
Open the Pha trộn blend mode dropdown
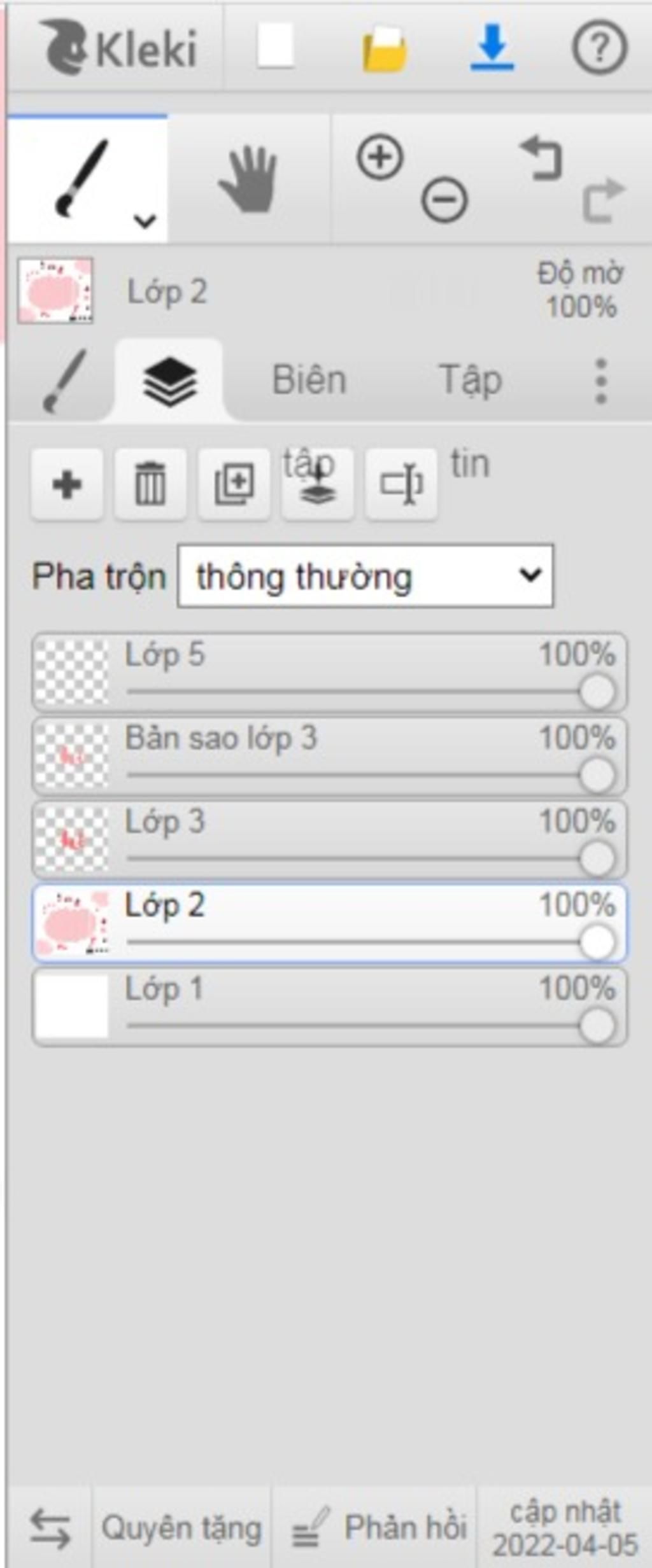(x=365, y=576)
